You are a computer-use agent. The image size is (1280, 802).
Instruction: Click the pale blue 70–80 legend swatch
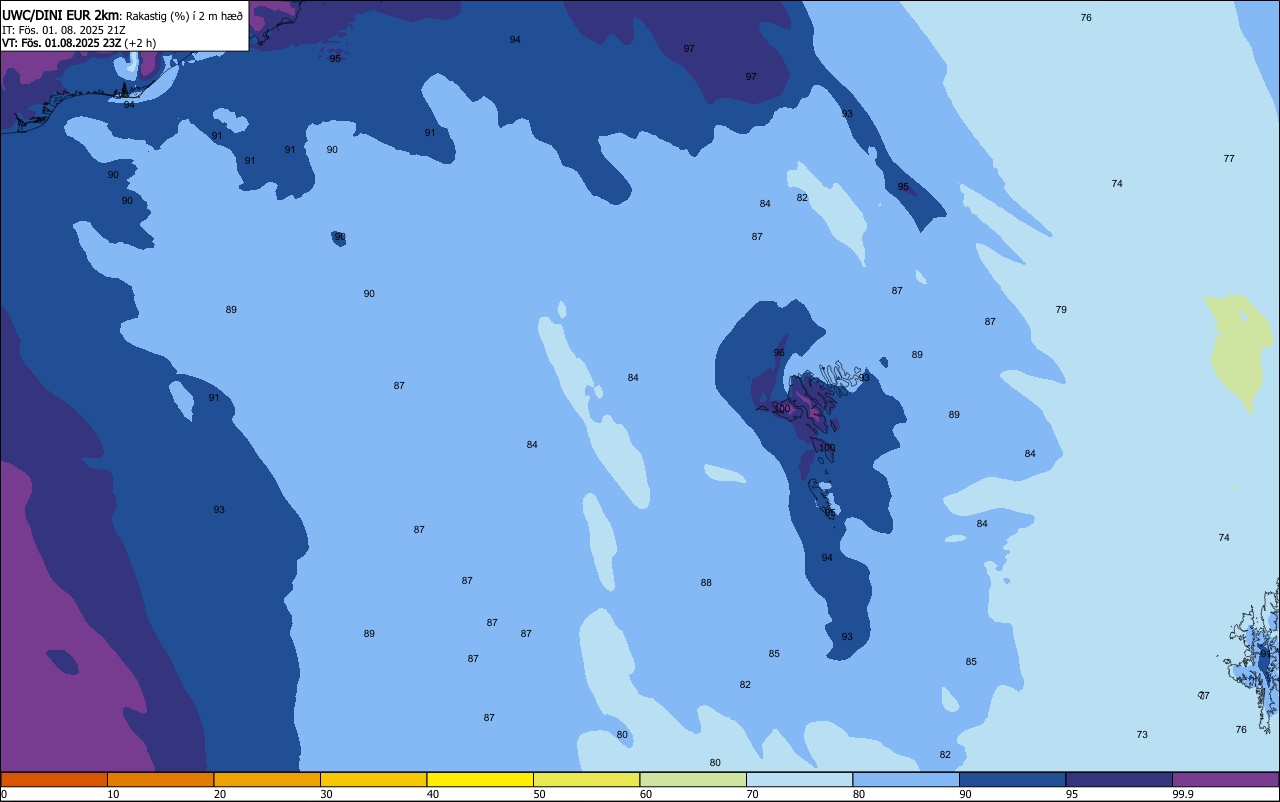pos(799,779)
